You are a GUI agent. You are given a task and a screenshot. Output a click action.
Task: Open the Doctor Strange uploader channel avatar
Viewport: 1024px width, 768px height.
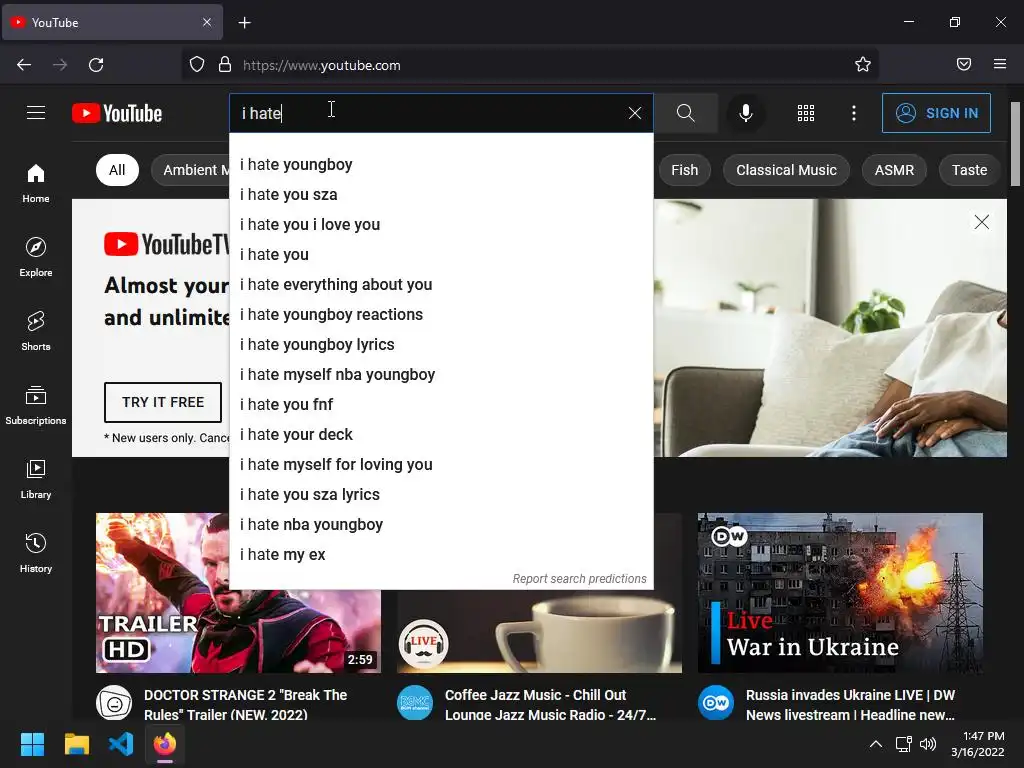114,703
